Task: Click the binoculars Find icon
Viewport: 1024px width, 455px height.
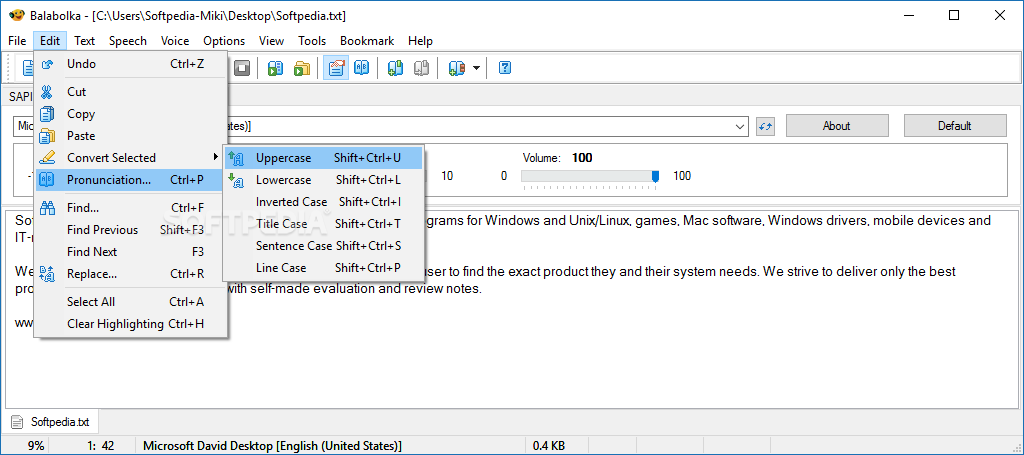Action: point(47,208)
